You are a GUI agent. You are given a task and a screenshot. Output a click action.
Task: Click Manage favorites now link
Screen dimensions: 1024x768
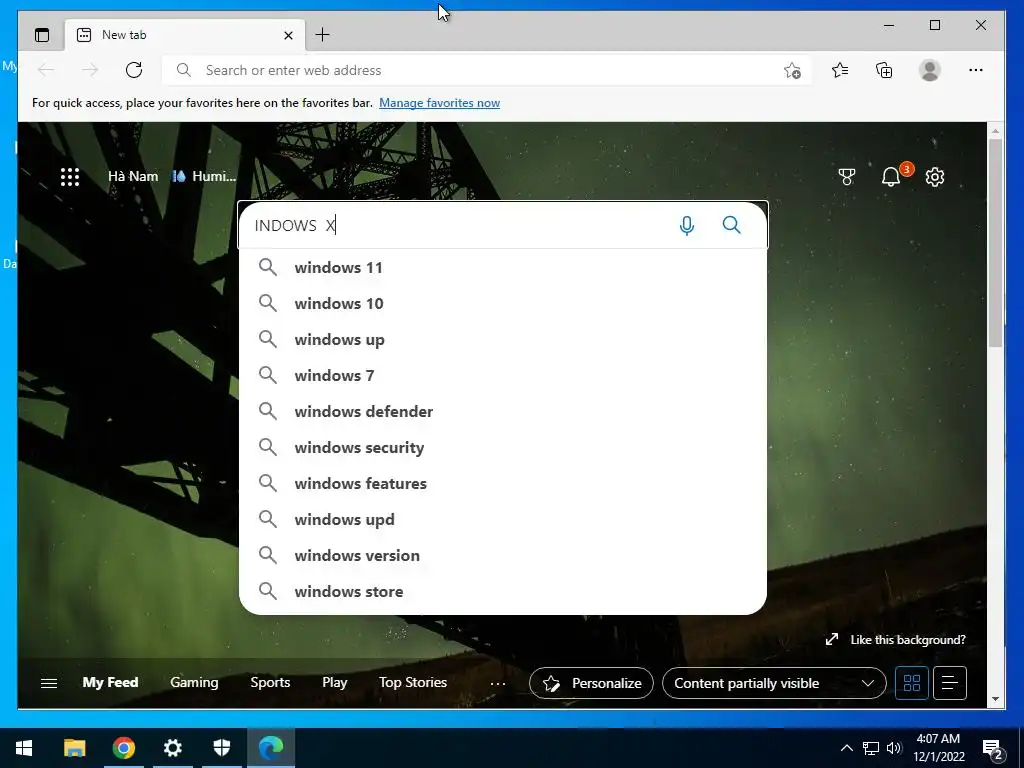pyautogui.click(x=440, y=103)
